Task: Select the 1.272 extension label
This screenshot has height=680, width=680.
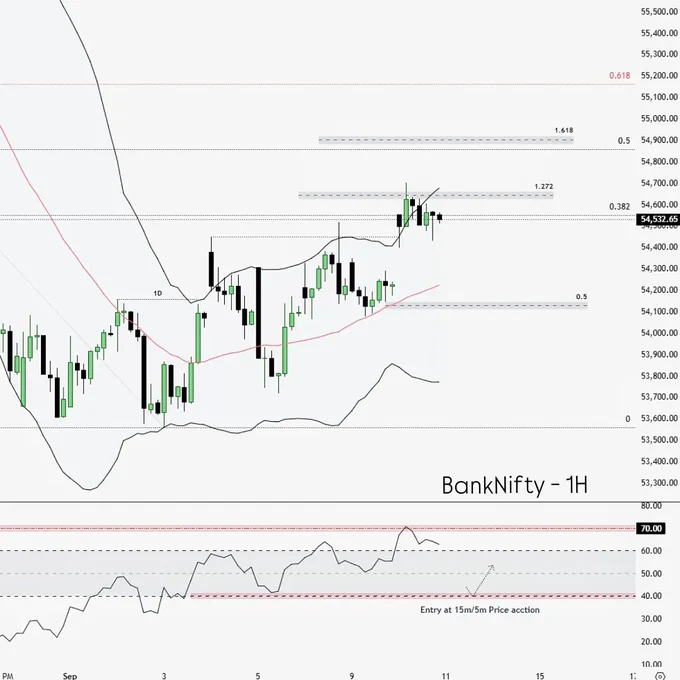Action: tap(544, 186)
